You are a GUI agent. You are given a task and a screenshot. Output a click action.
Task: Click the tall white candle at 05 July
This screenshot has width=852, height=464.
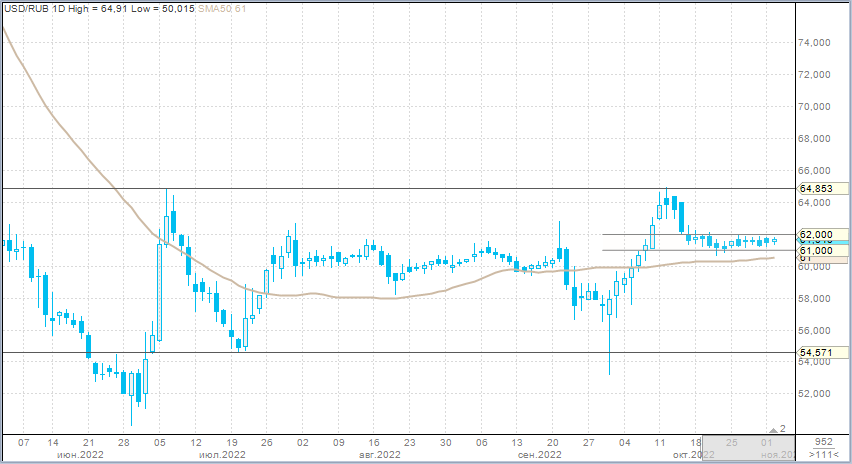(158, 290)
